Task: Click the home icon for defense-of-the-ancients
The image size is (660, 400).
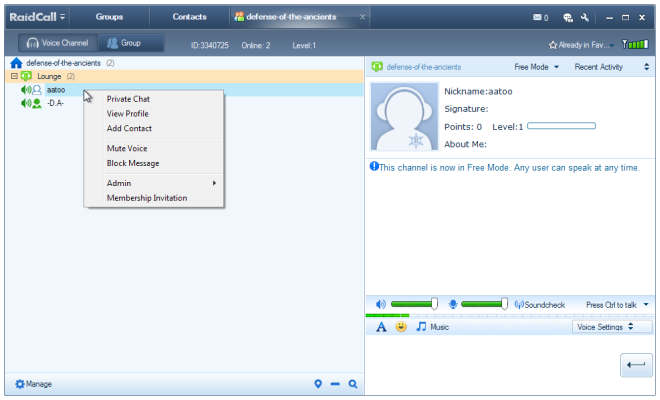Action: point(16,63)
